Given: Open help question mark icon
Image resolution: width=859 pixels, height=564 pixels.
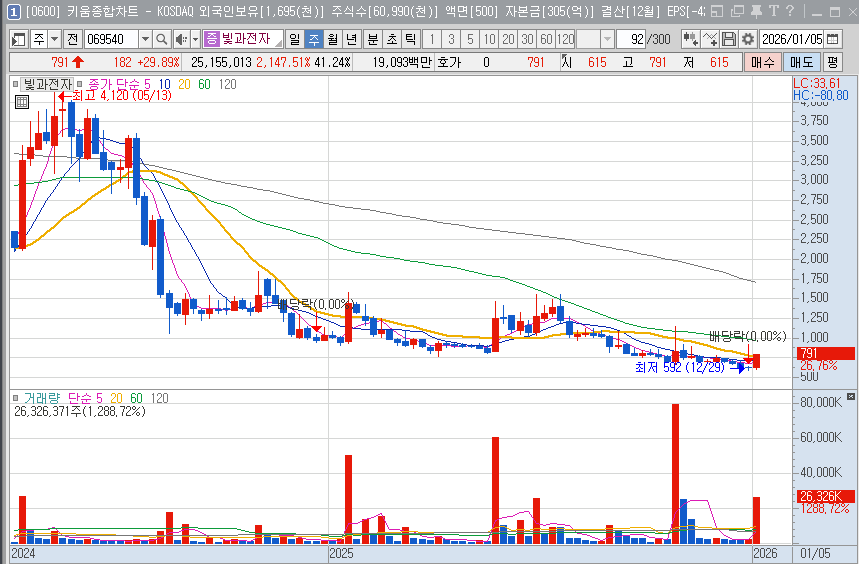Looking at the screenshot, I should point(789,11).
